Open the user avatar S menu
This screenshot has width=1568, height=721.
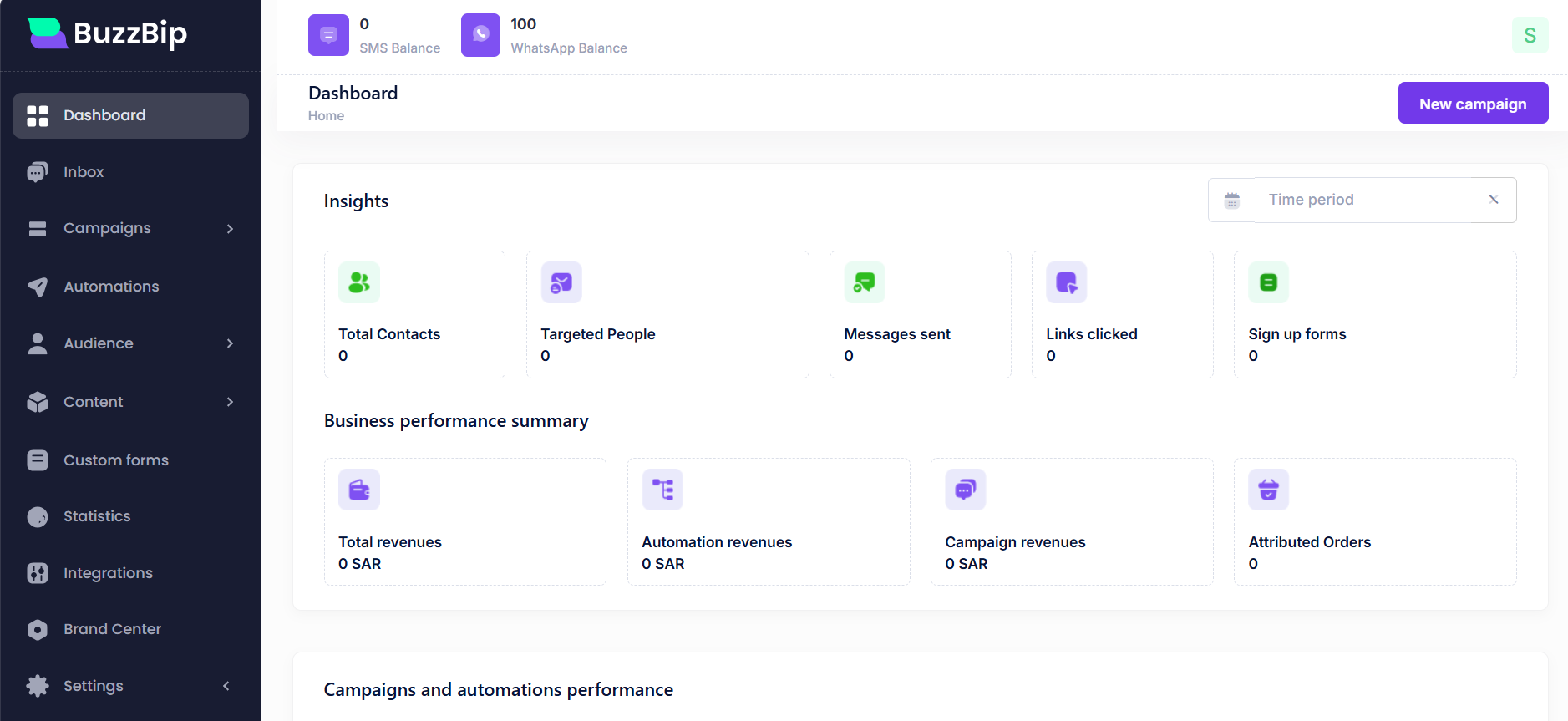(1530, 35)
